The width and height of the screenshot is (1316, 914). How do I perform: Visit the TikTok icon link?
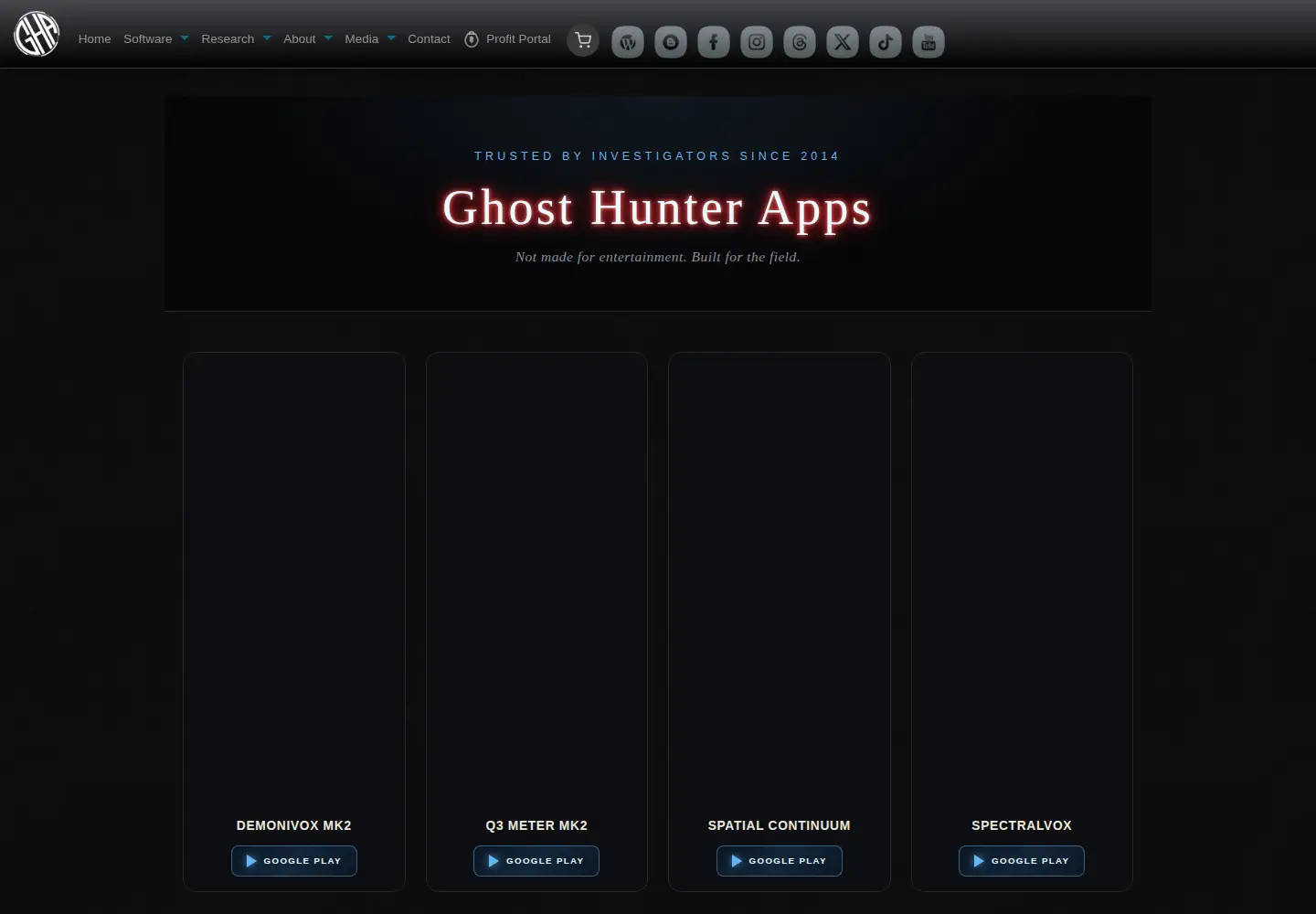click(x=886, y=42)
